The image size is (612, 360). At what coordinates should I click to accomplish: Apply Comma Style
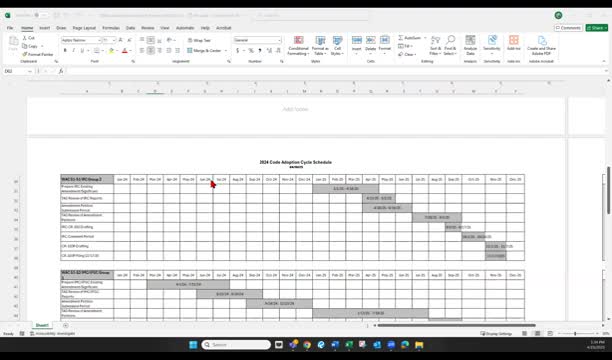[260, 51]
